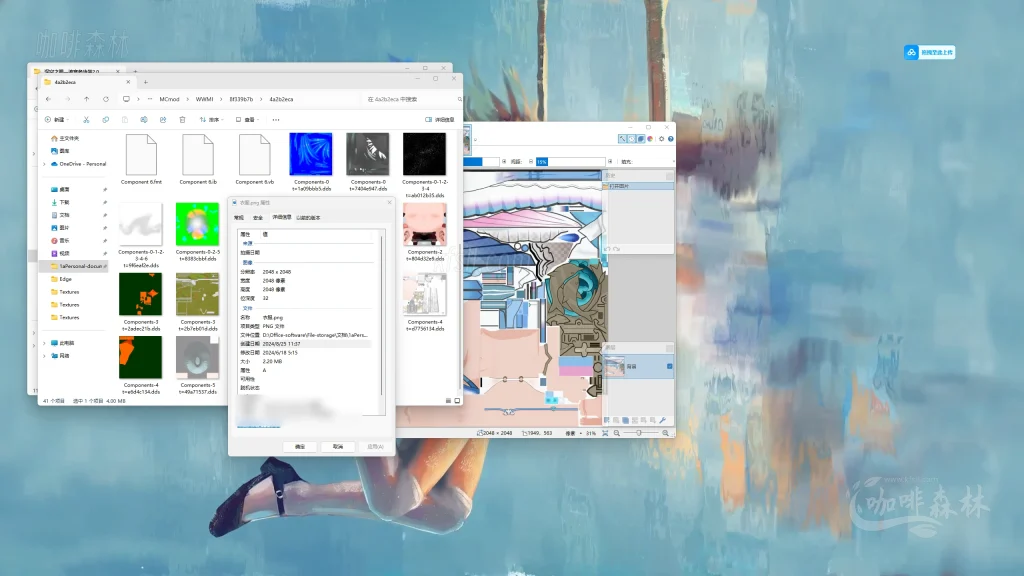Viewport: 1024px width, 576px height.
Task: Open 以前的版本 tab in properties dialog
Action: (308, 217)
